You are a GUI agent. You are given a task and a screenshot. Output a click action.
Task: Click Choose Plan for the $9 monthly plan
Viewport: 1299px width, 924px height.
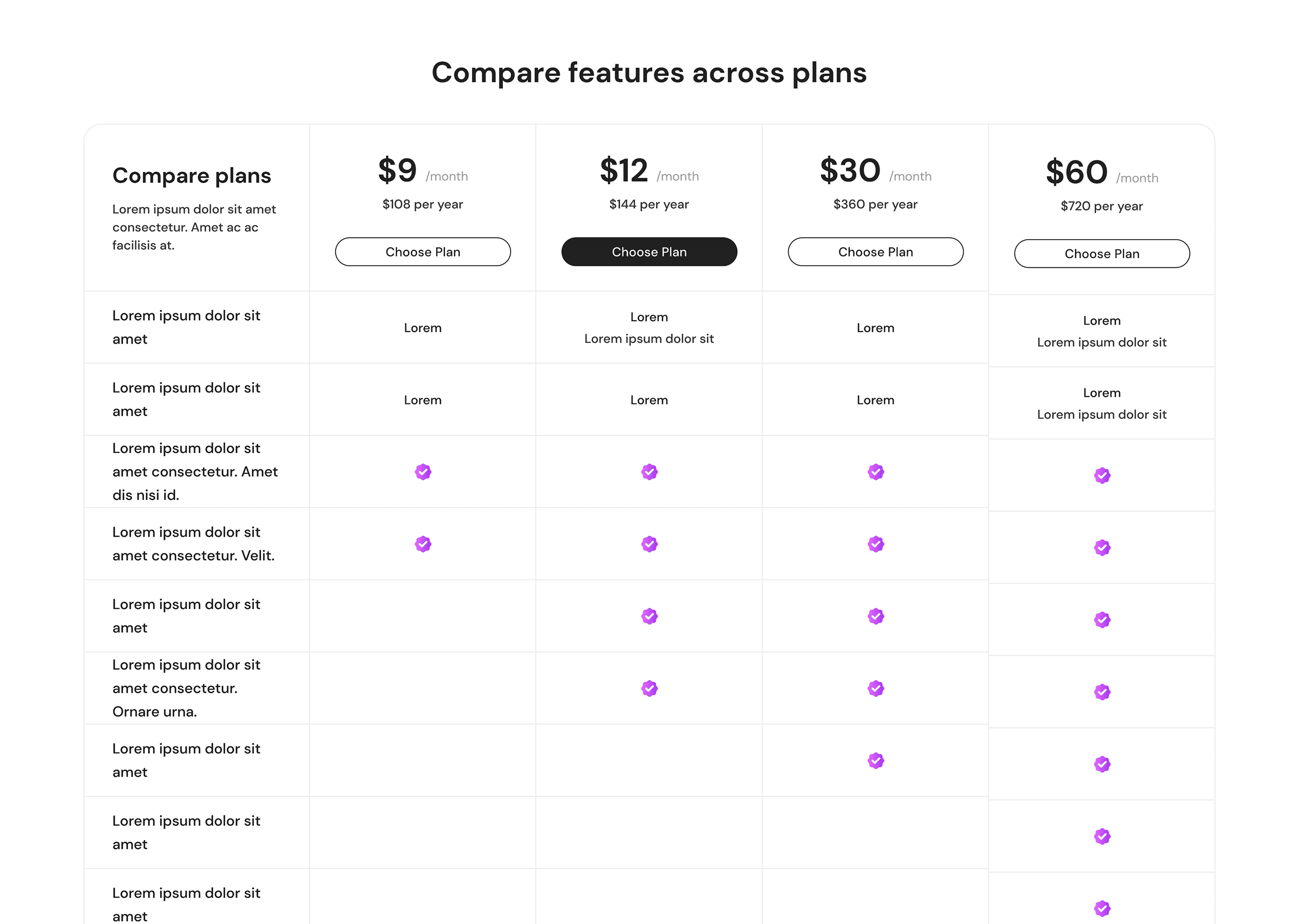pyautogui.click(x=422, y=252)
